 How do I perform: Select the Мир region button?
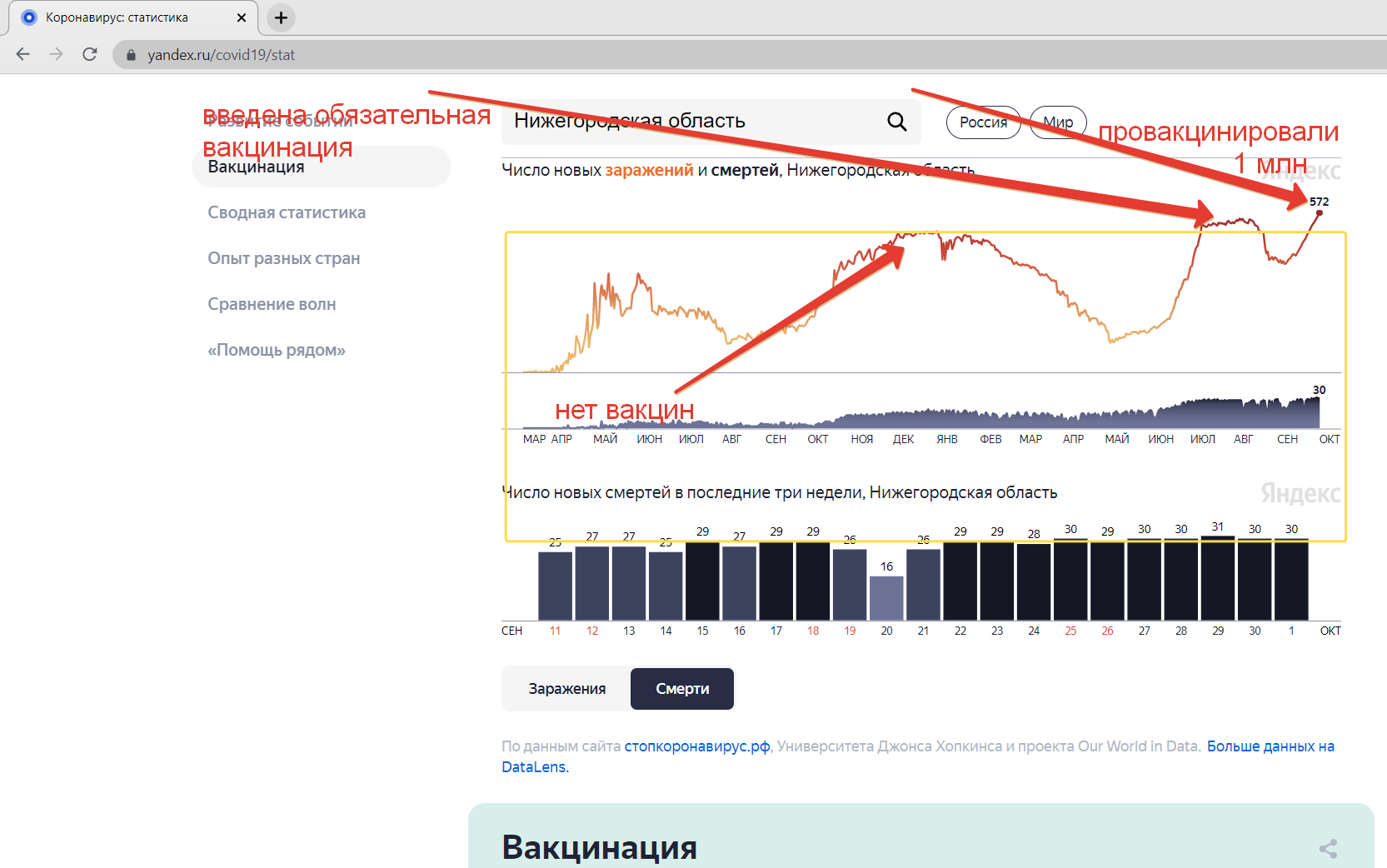tap(1059, 122)
